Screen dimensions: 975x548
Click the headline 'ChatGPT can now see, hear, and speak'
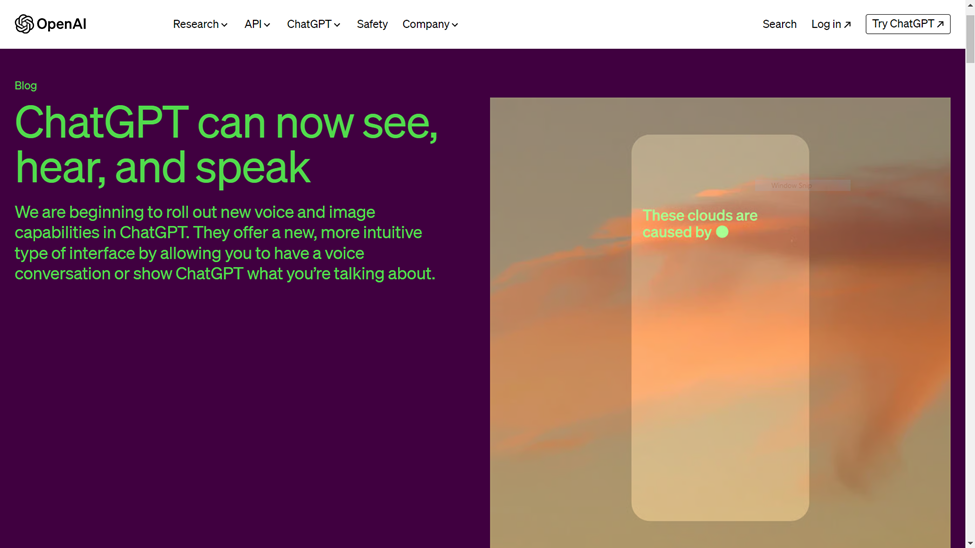(x=226, y=144)
